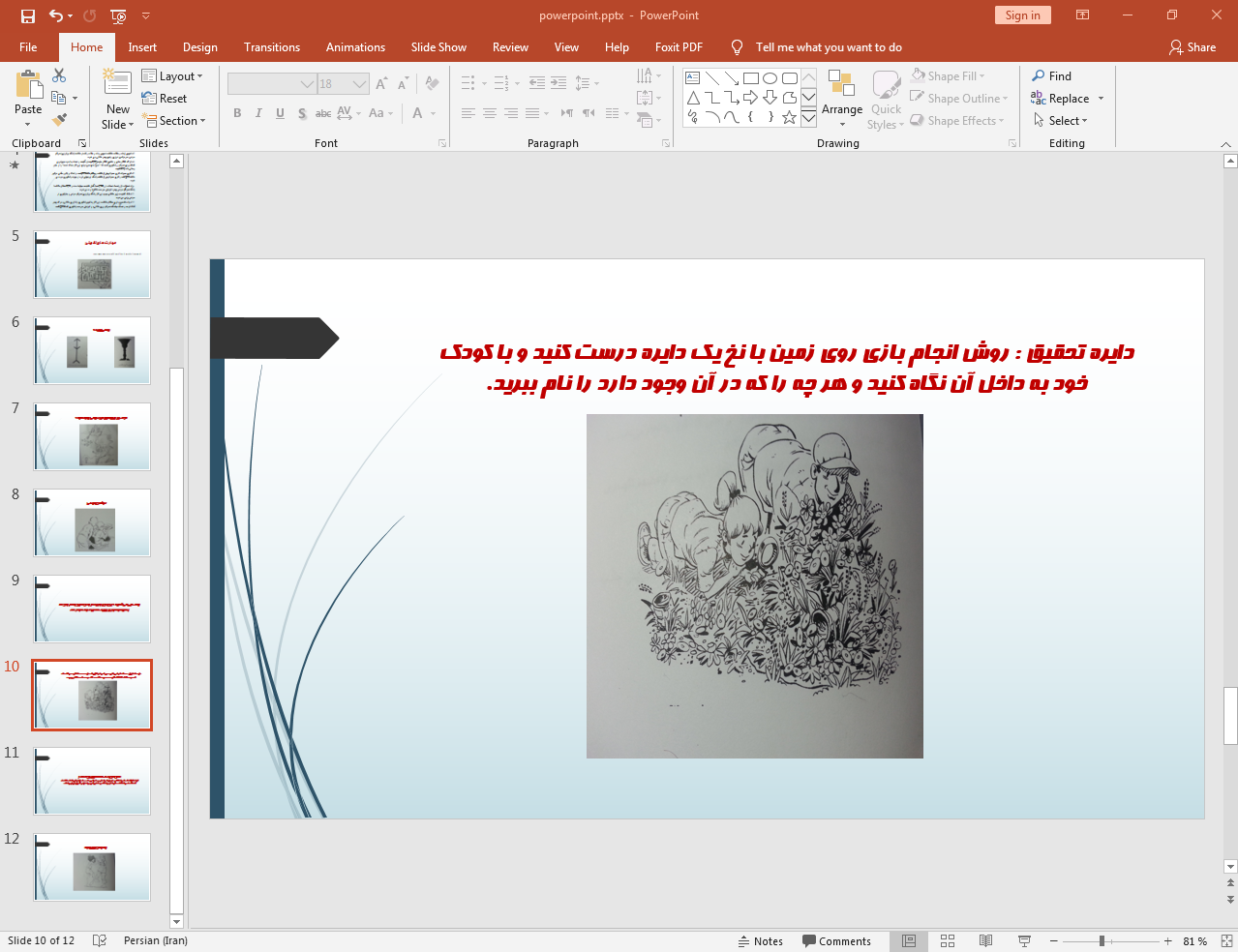This screenshot has height=952, width=1238.
Task: Click the Paste clipboard icon
Action: click(28, 86)
